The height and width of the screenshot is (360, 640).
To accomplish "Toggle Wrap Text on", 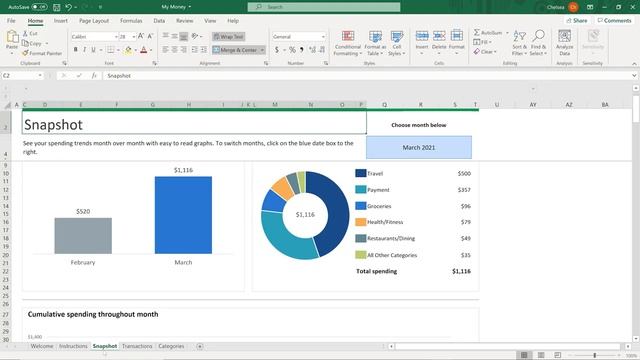I will pos(229,37).
